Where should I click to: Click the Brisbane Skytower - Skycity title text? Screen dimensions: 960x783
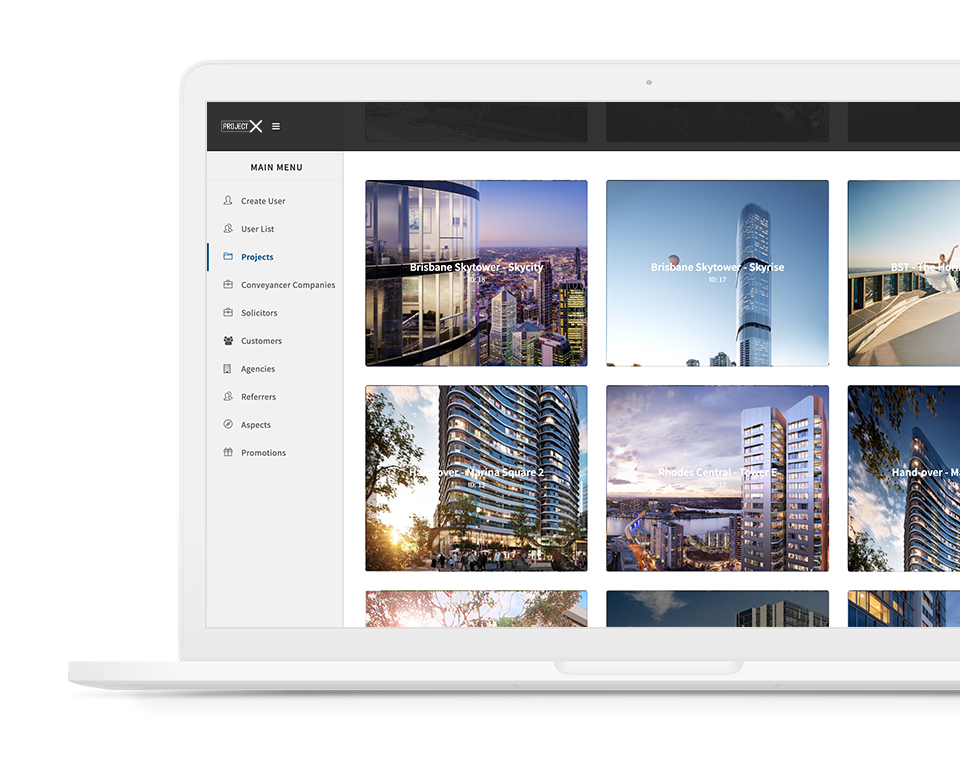[476, 268]
